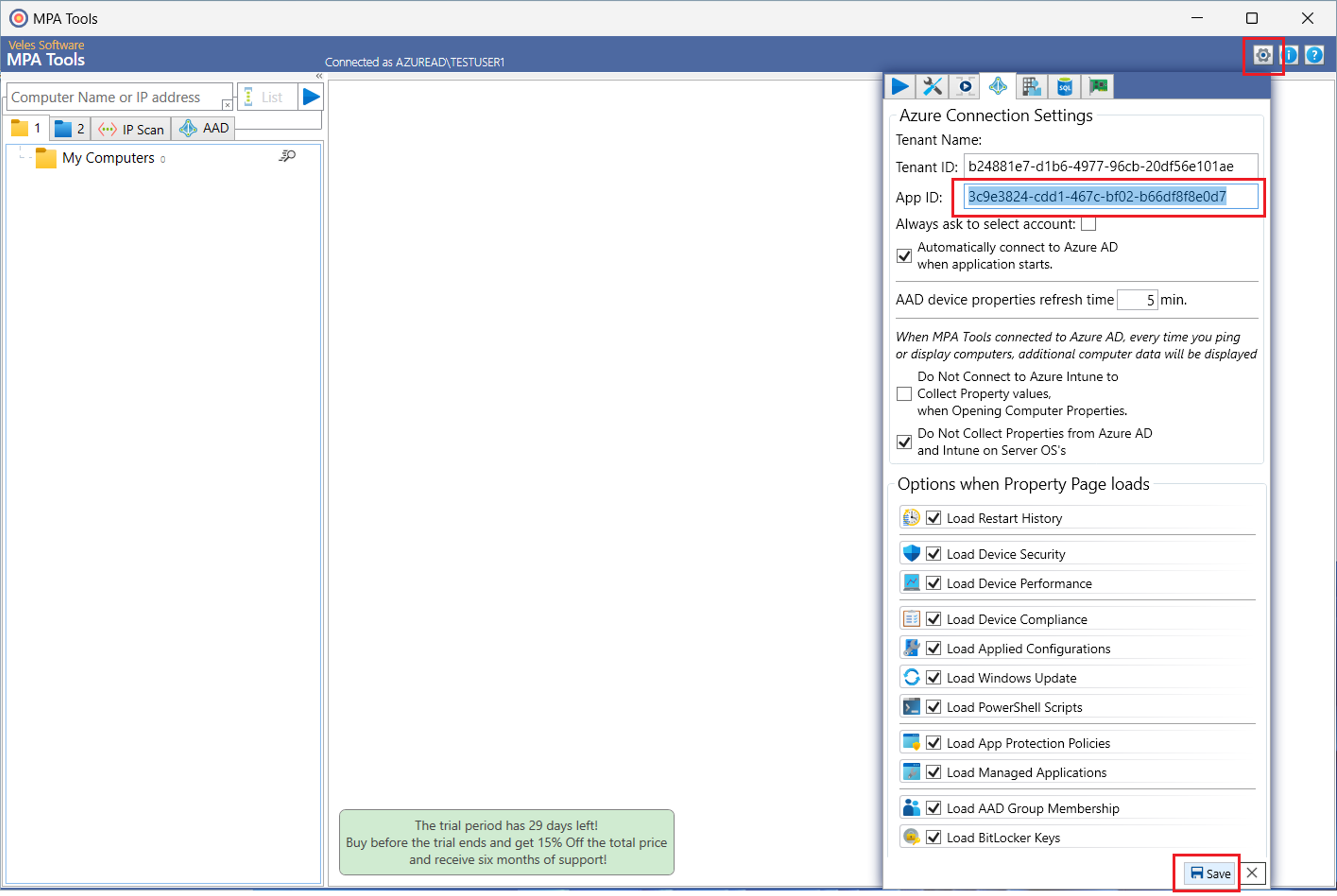Uncheck Load Device Security
1337x896 pixels.
coord(933,554)
